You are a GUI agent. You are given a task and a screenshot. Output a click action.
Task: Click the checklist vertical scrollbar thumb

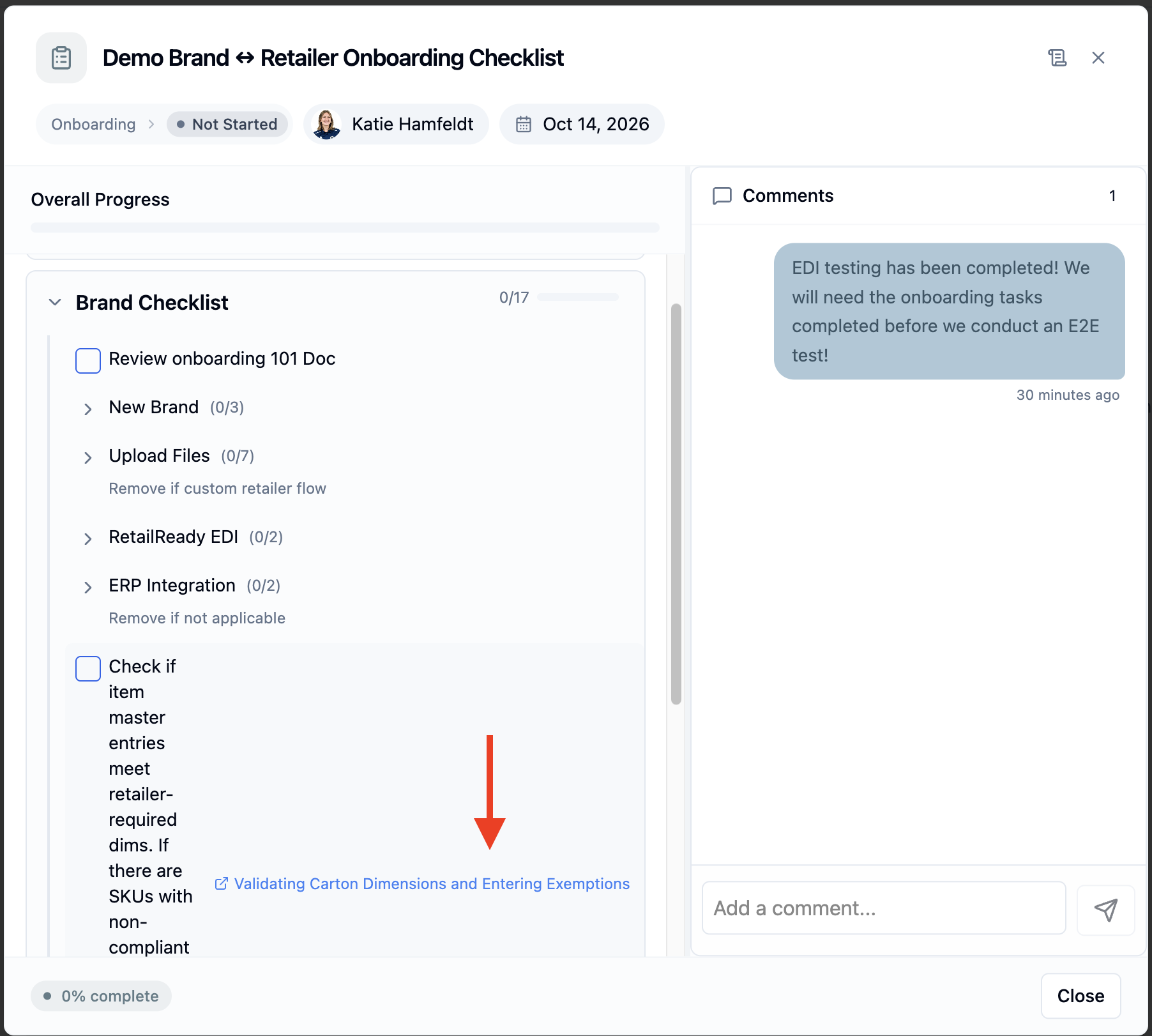coord(676,505)
